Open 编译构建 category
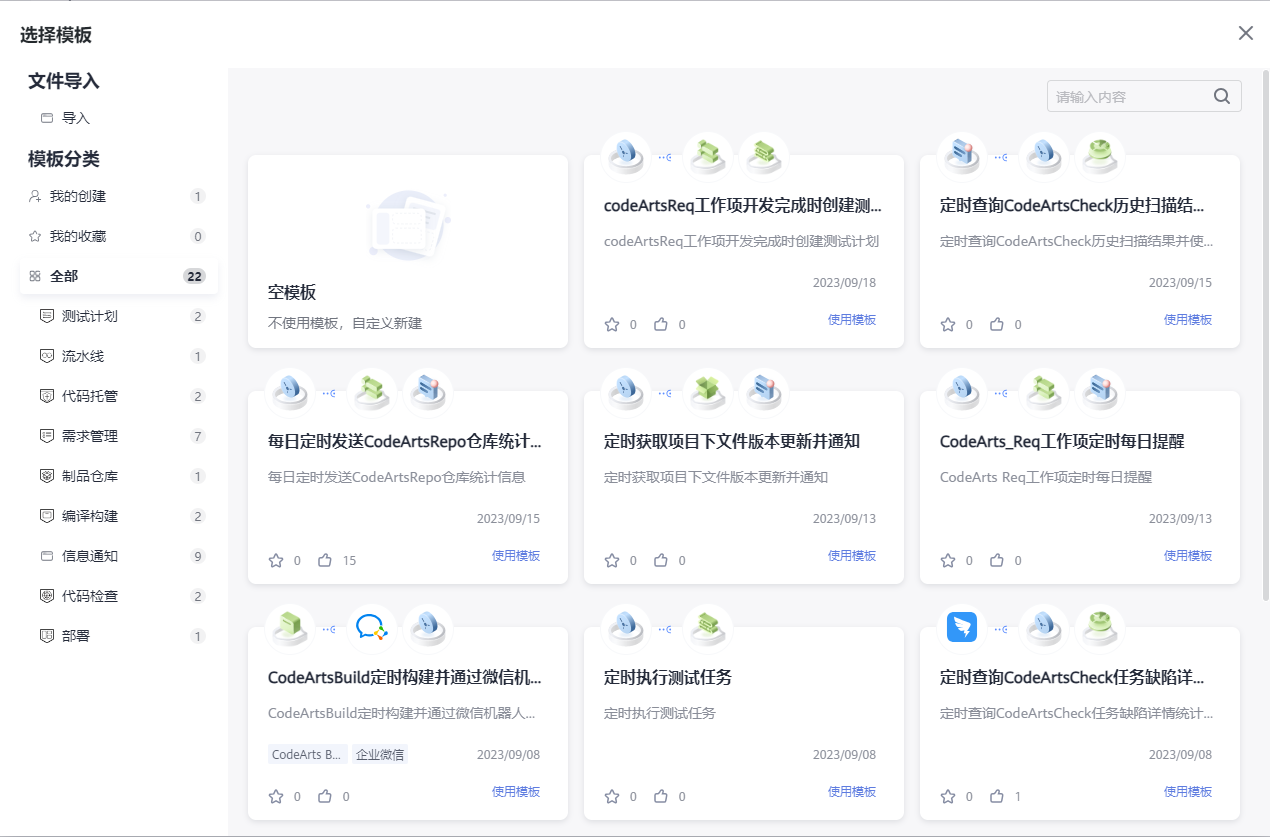The image size is (1270, 837). [119, 516]
